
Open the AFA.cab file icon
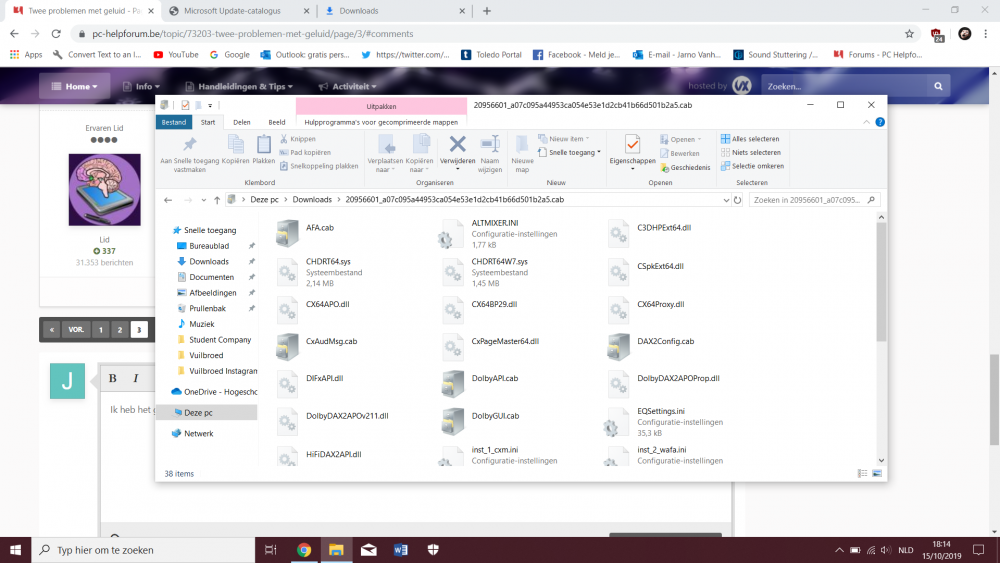click(x=287, y=231)
